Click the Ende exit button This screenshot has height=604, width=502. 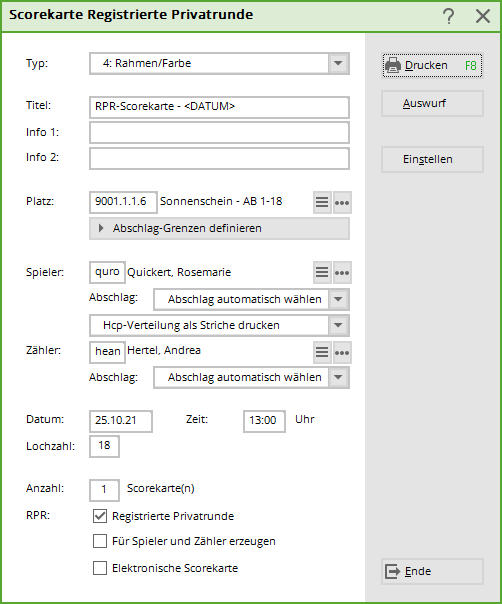tap(432, 572)
